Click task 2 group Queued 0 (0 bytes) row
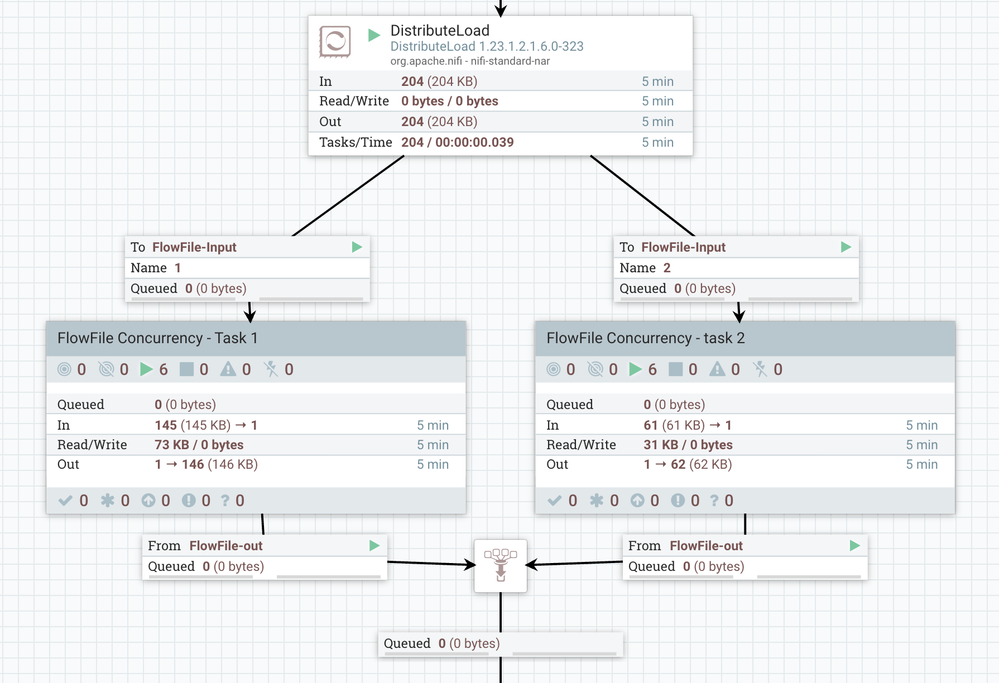The width and height of the screenshot is (999, 683). 745,405
